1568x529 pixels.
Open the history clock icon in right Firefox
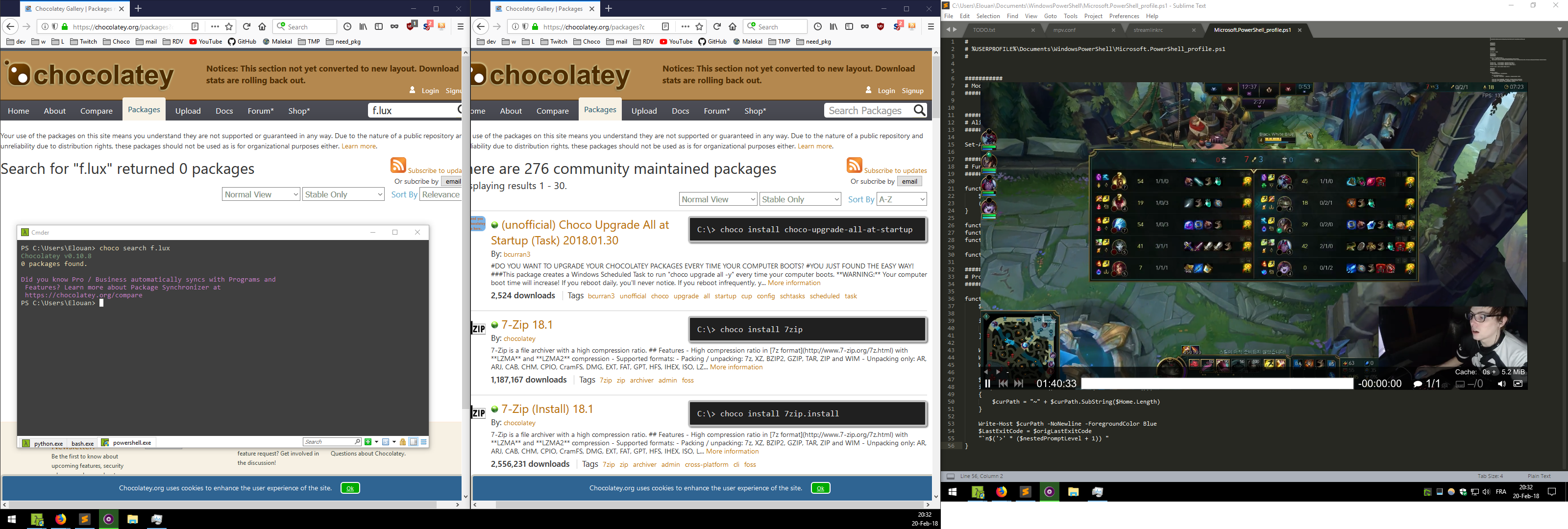coord(817,27)
